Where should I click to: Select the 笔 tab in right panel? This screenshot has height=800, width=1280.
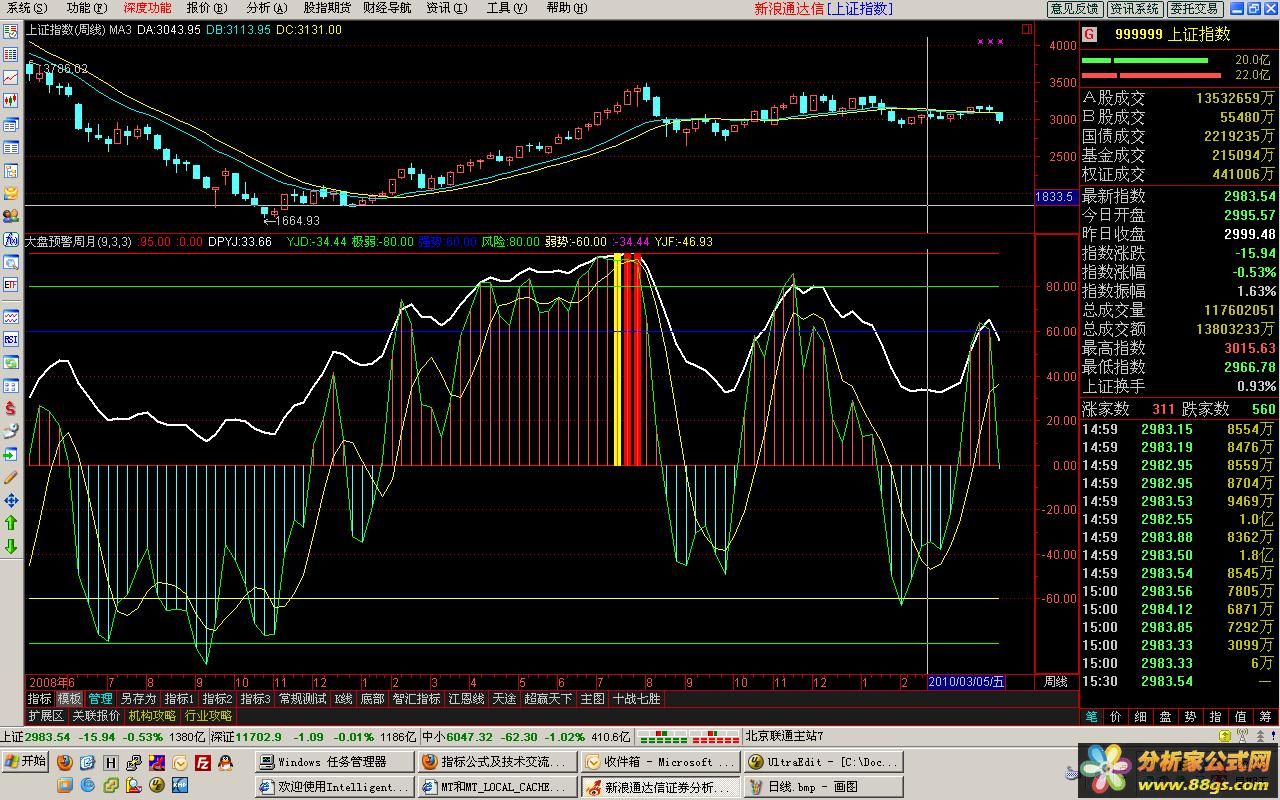(1091, 716)
